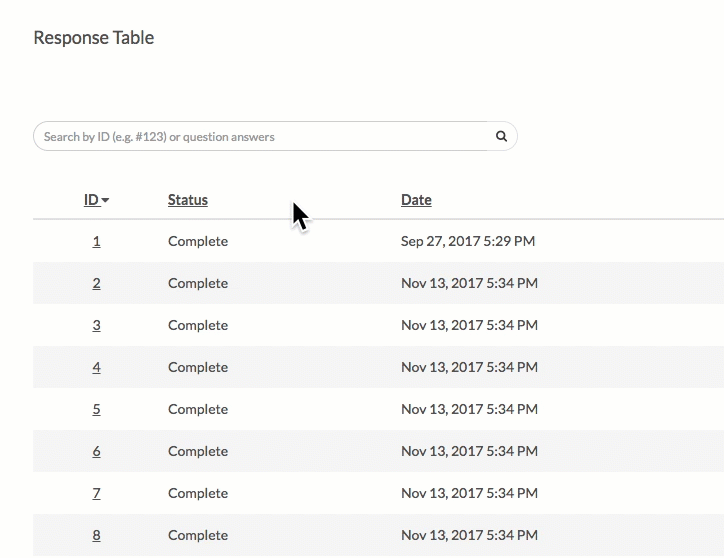This screenshot has height=558, width=724.
Task: Click the search by ID input field
Action: click(x=260, y=136)
